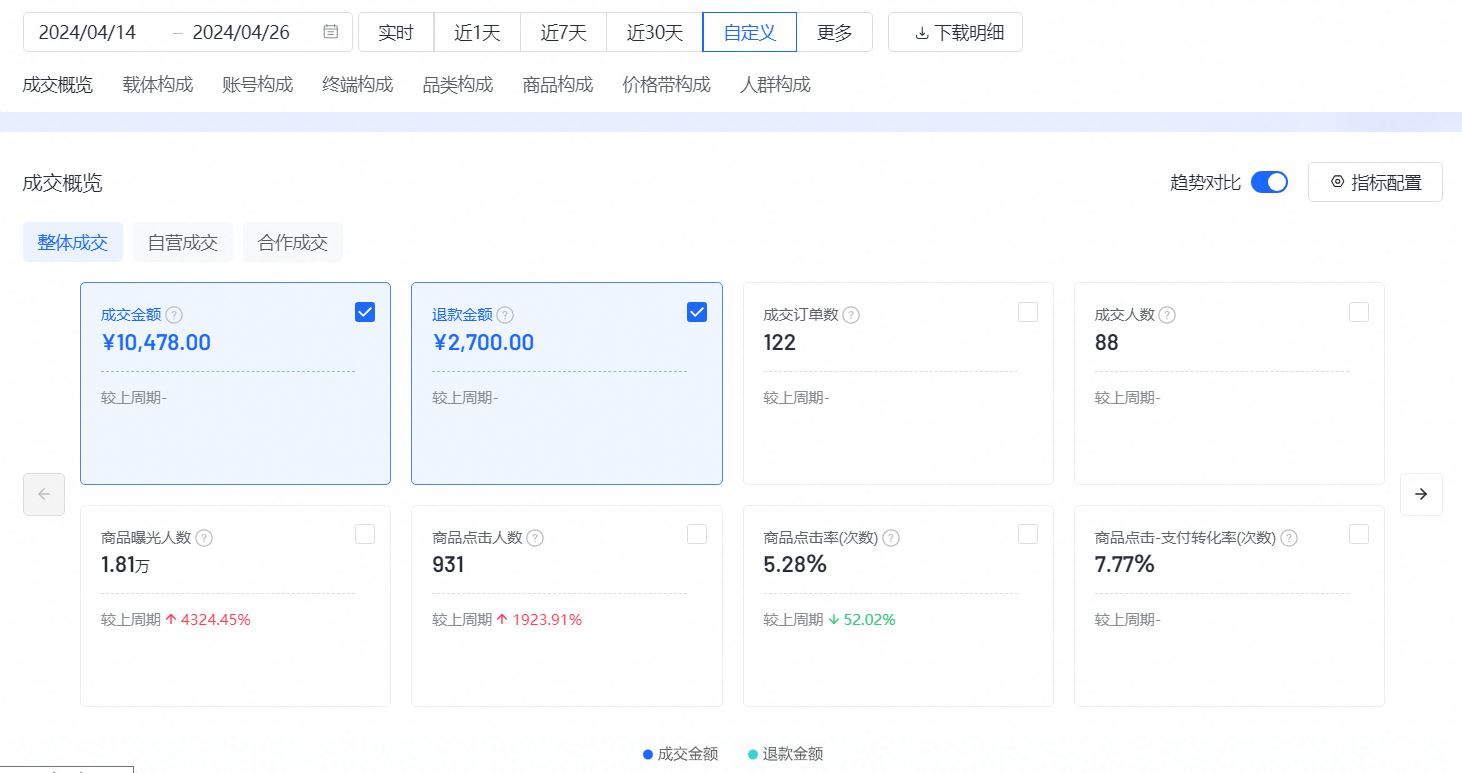Check the 成交人数 metric checkbox
1462x773 pixels.
point(1359,312)
